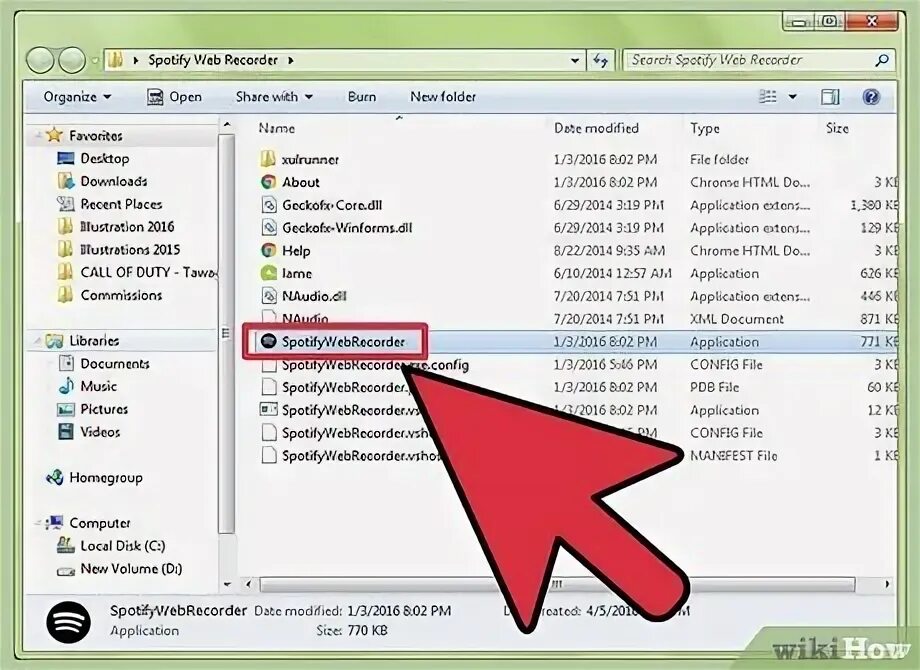Select the xulrunner folder icon
Image resolution: width=920 pixels, height=670 pixels.
(x=268, y=159)
